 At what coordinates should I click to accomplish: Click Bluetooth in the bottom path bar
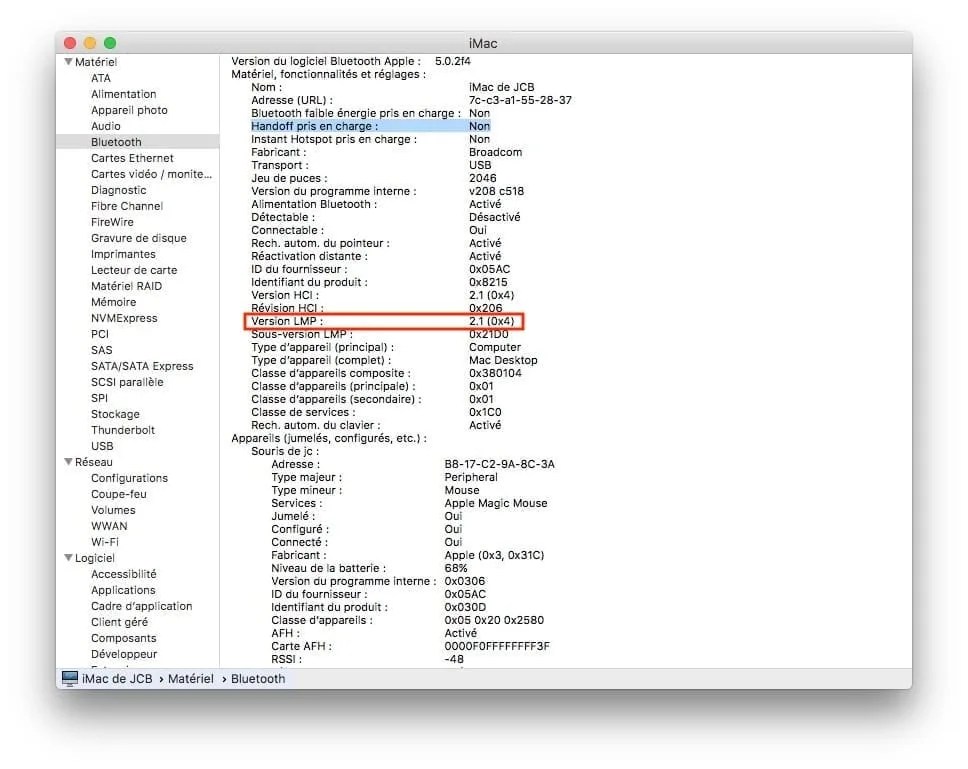click(258, 679)
